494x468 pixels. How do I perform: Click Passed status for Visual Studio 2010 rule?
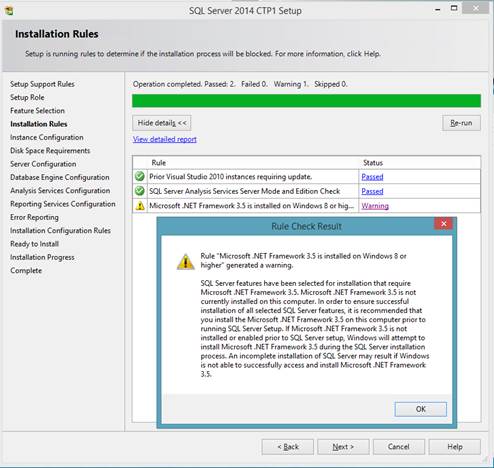(372, 177)
